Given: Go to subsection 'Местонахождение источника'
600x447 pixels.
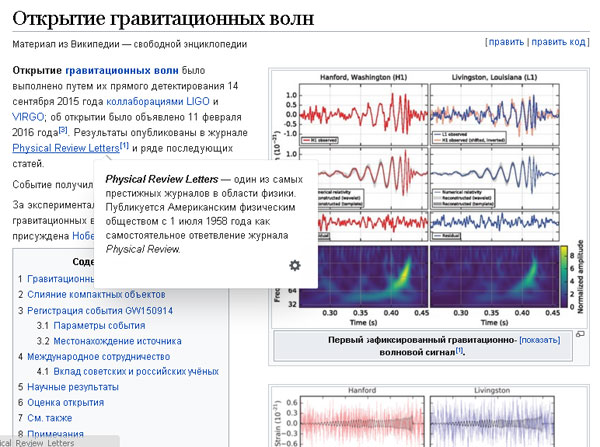Looking at the screenshot, I should pyautogui.click(x=117, y=341).
